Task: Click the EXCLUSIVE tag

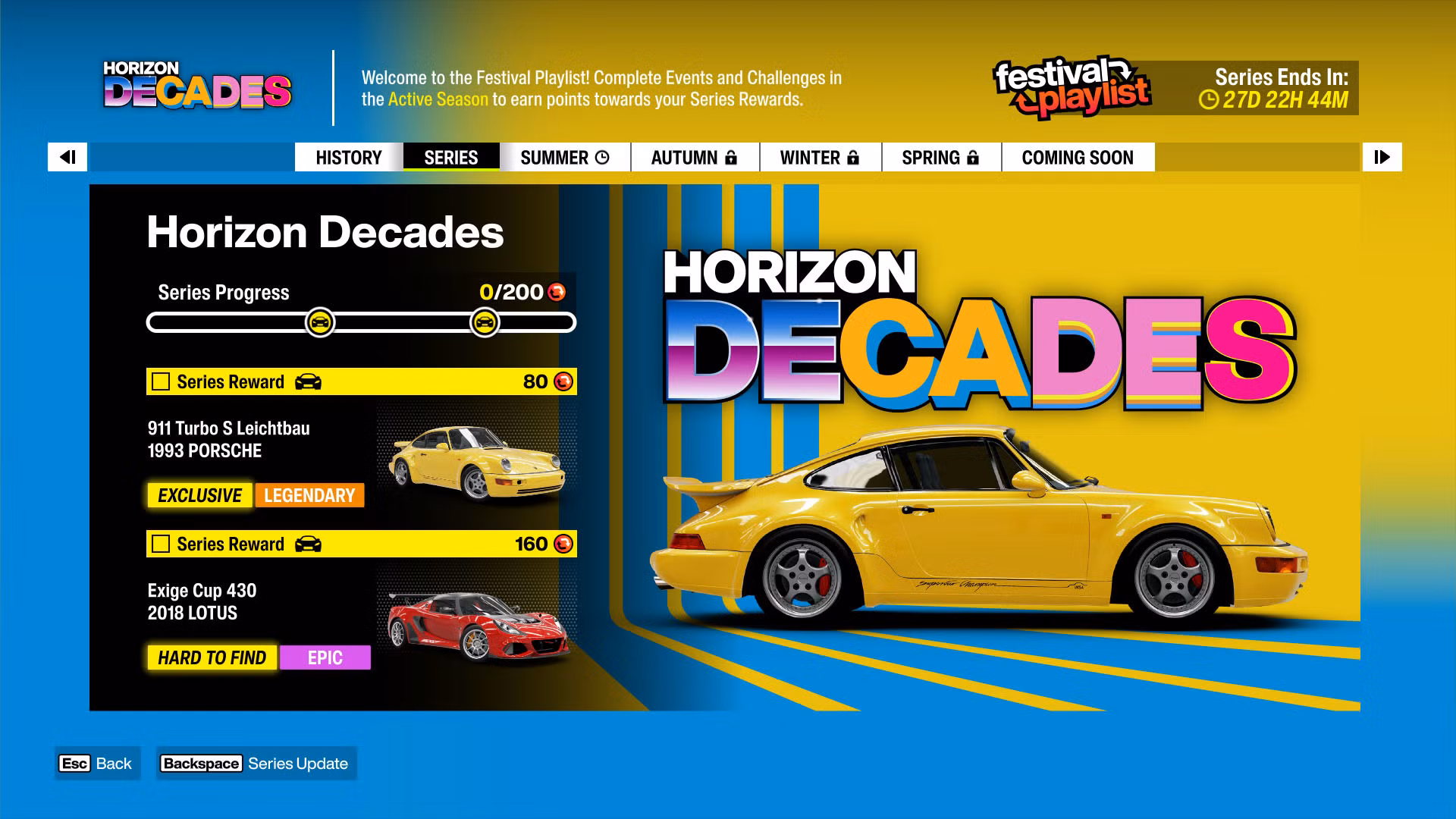Action: click(x=200, y=495)
